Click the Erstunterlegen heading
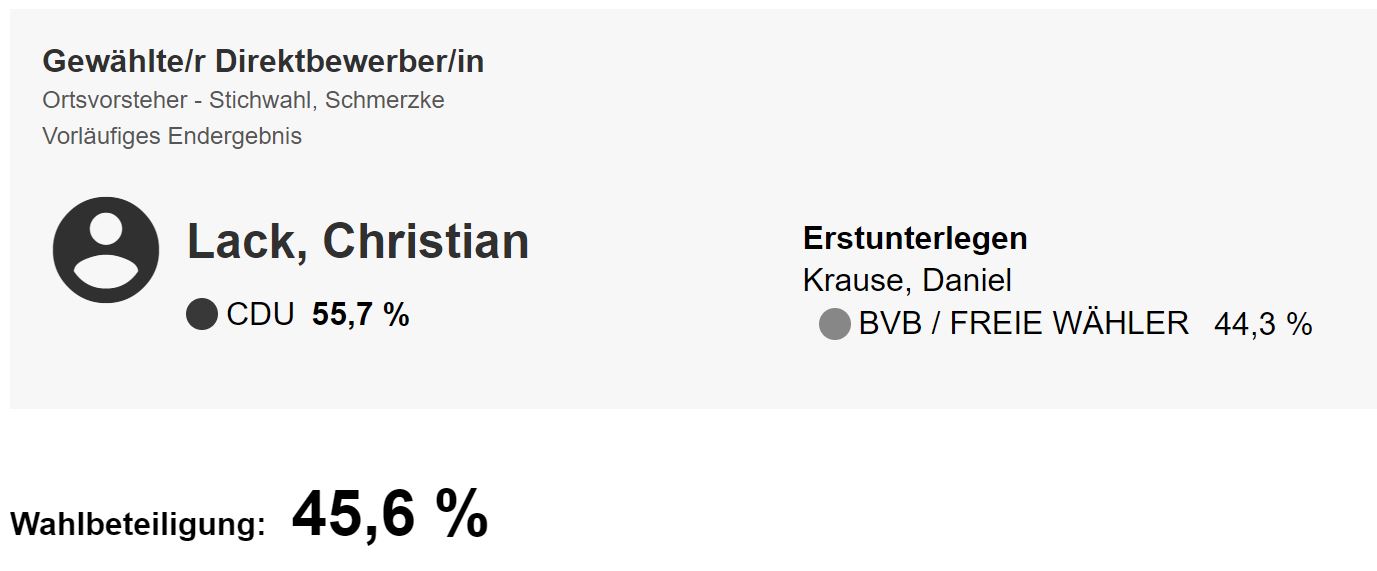The width and height of the screenshot is (1377, 571). tap(915, 239)
